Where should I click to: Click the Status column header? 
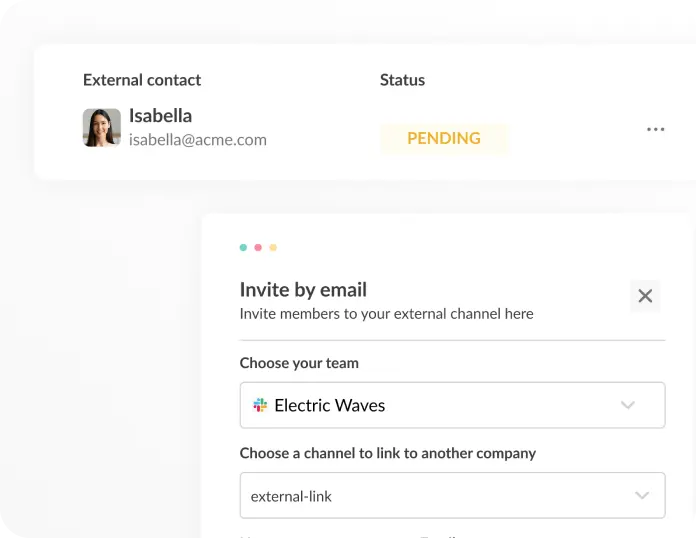pyautogui.click(x=402, y=80)
